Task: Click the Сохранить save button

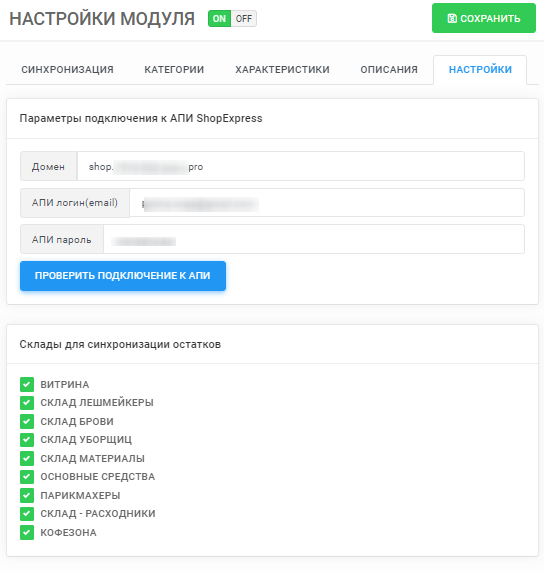Action: [484, 18]
